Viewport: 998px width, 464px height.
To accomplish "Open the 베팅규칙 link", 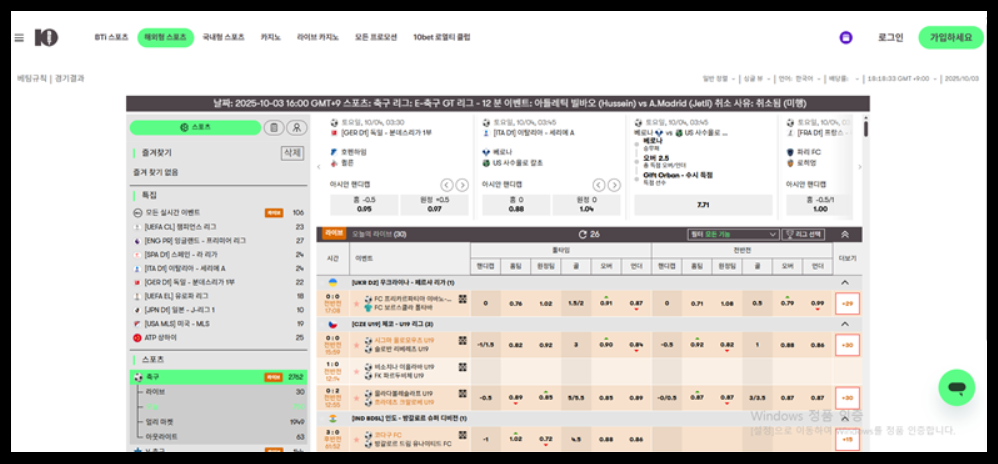I will [31, 79].
